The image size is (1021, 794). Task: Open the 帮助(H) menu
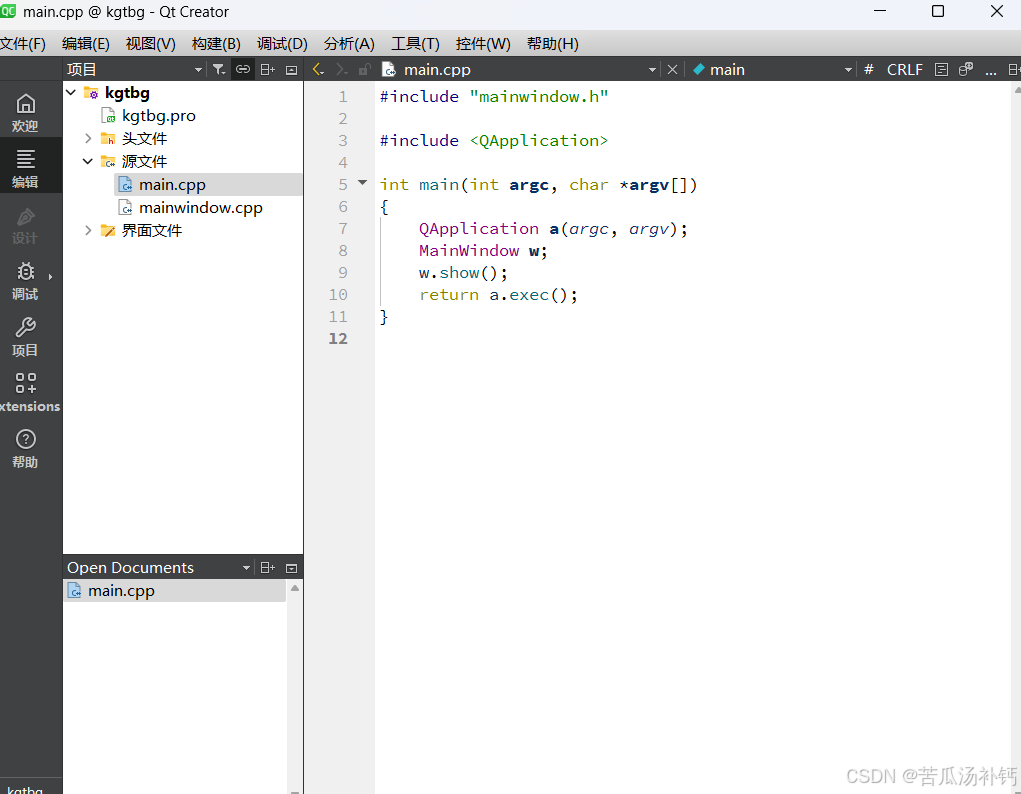pos(553,44)
